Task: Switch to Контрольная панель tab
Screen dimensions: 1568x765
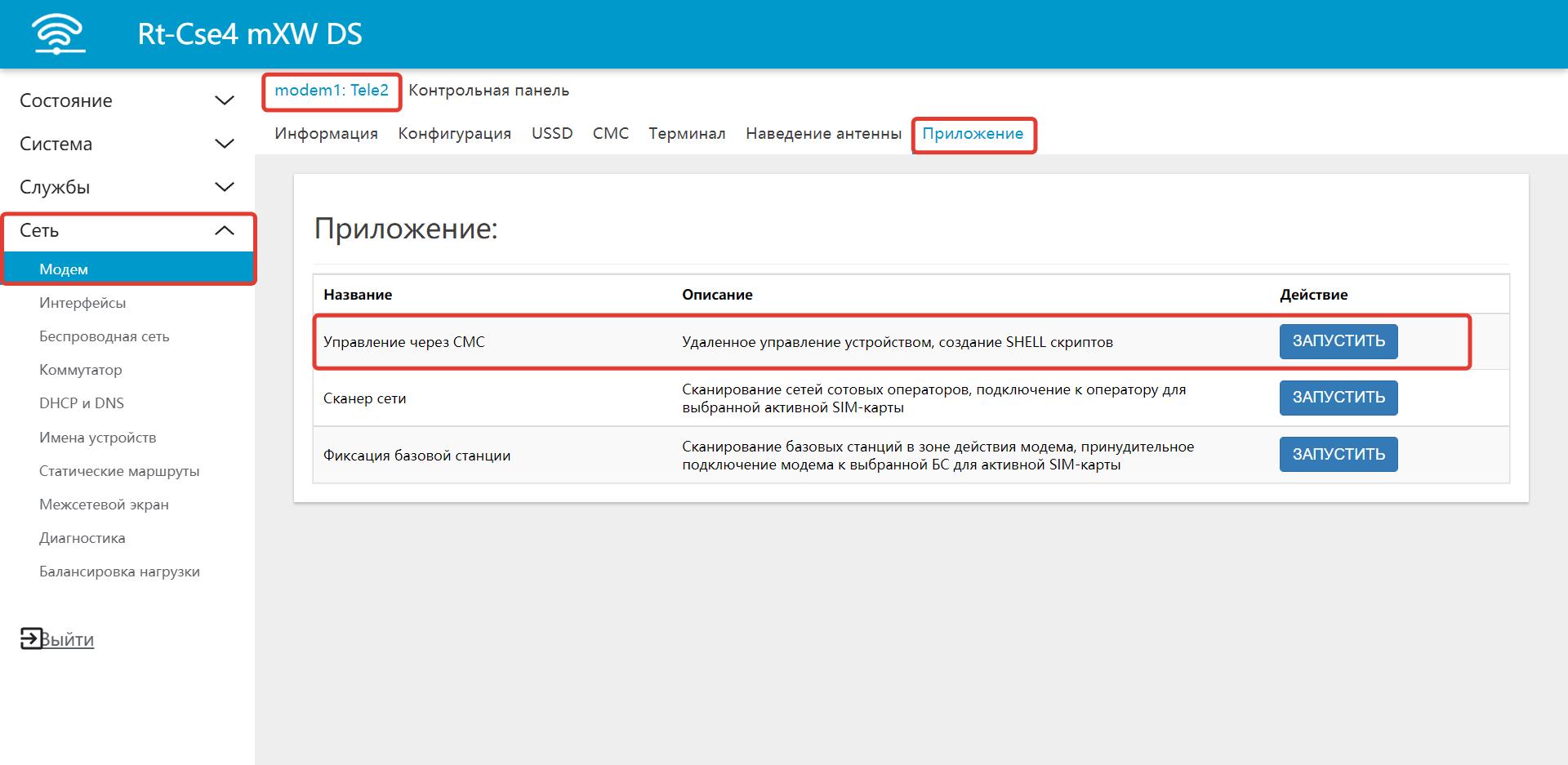Action: (488, 90)
